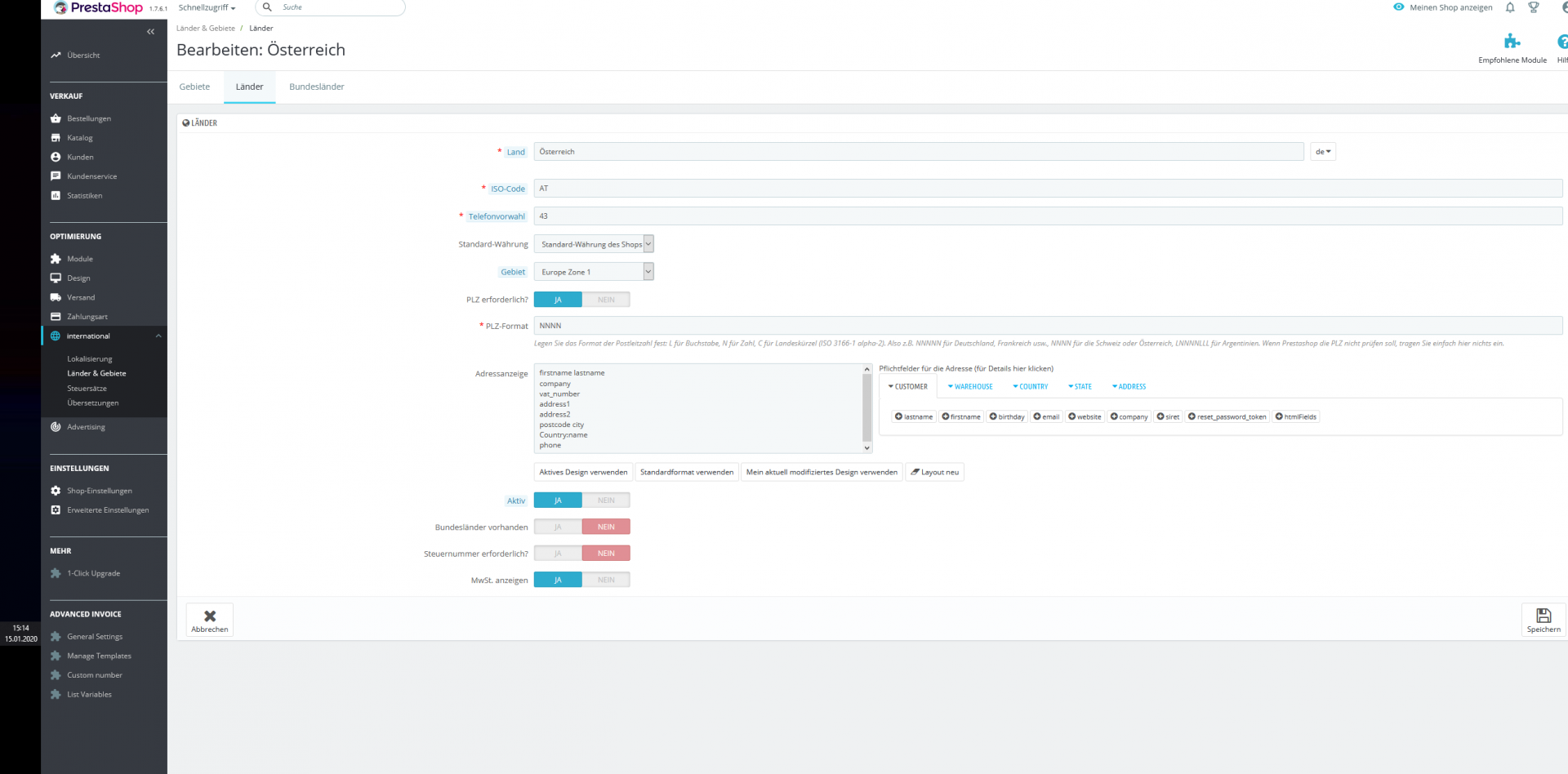The height and width of the screenshot is (774, 1568).
Task: Switch to the Bundesländer tab
Action: 317,87
